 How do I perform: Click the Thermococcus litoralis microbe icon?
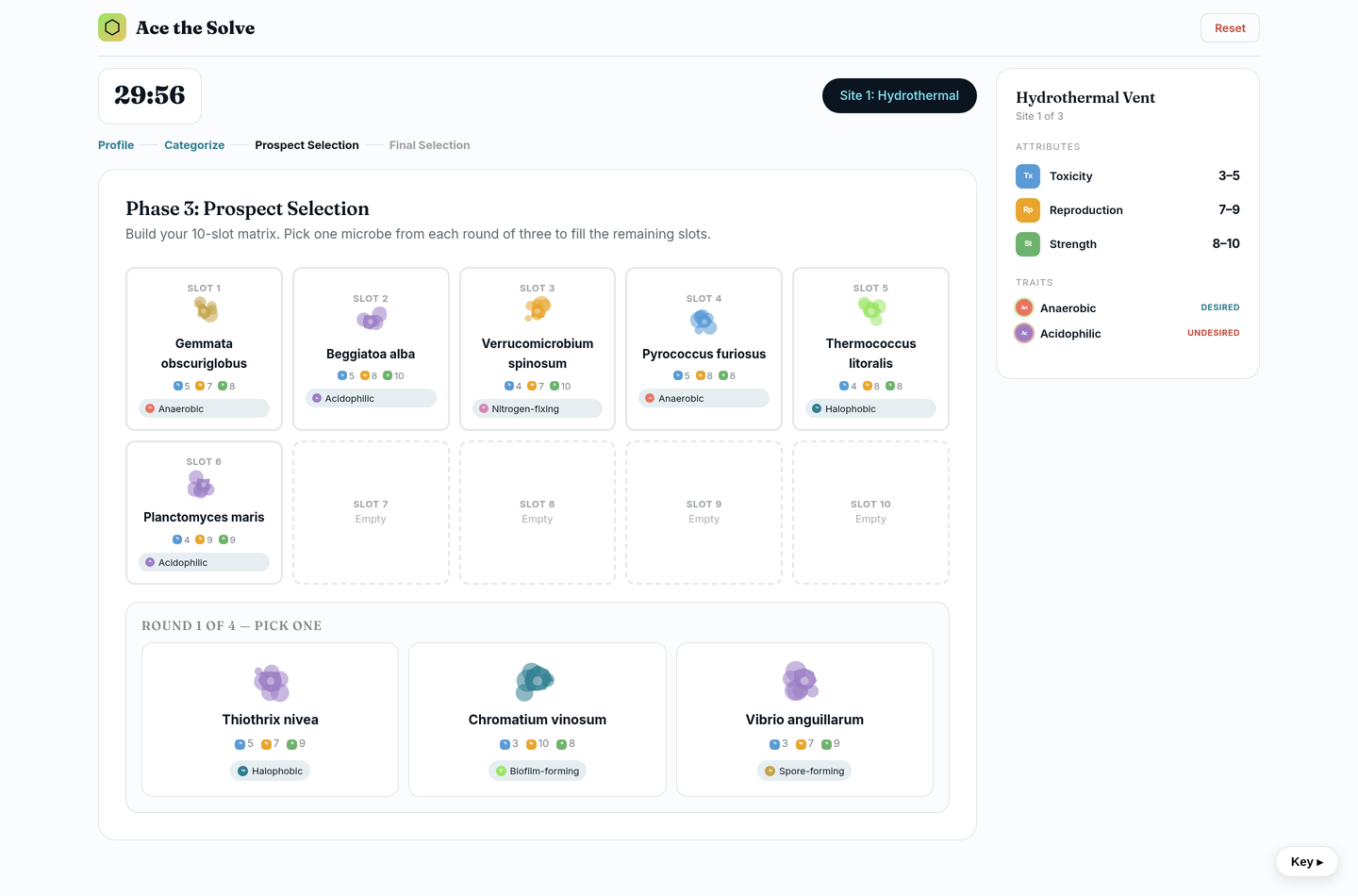click(x=871, y=310)
